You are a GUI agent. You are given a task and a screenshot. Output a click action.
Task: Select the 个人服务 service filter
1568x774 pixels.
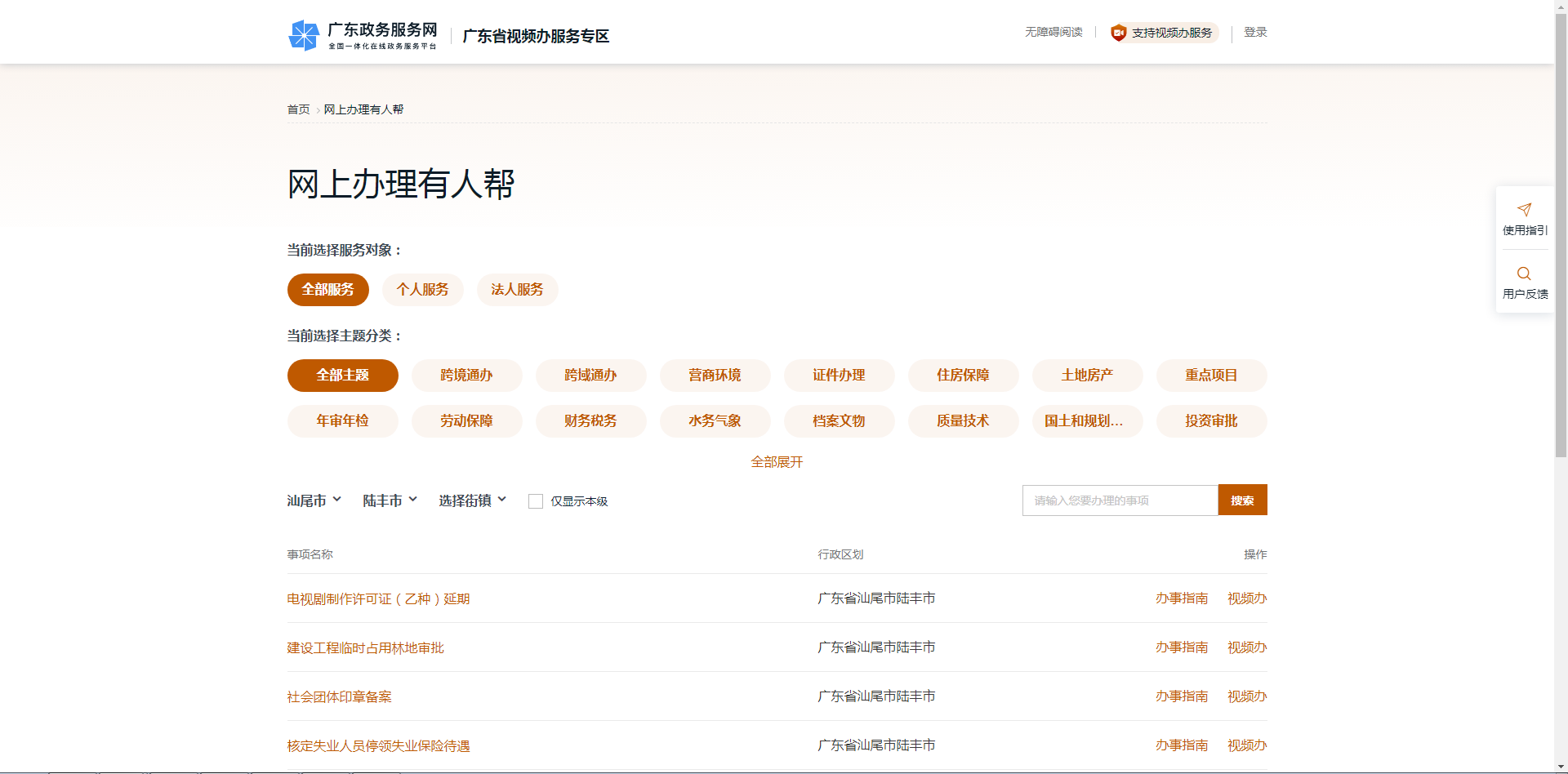click(422, 289)
